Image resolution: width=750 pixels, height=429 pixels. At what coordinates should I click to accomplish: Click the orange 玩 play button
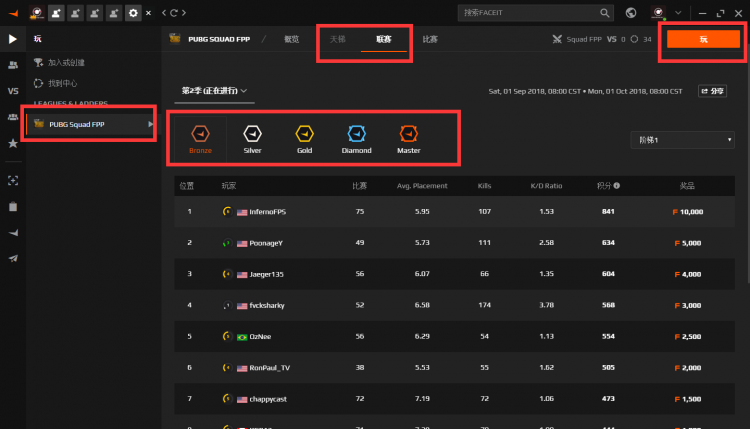[x=703, y=39]
